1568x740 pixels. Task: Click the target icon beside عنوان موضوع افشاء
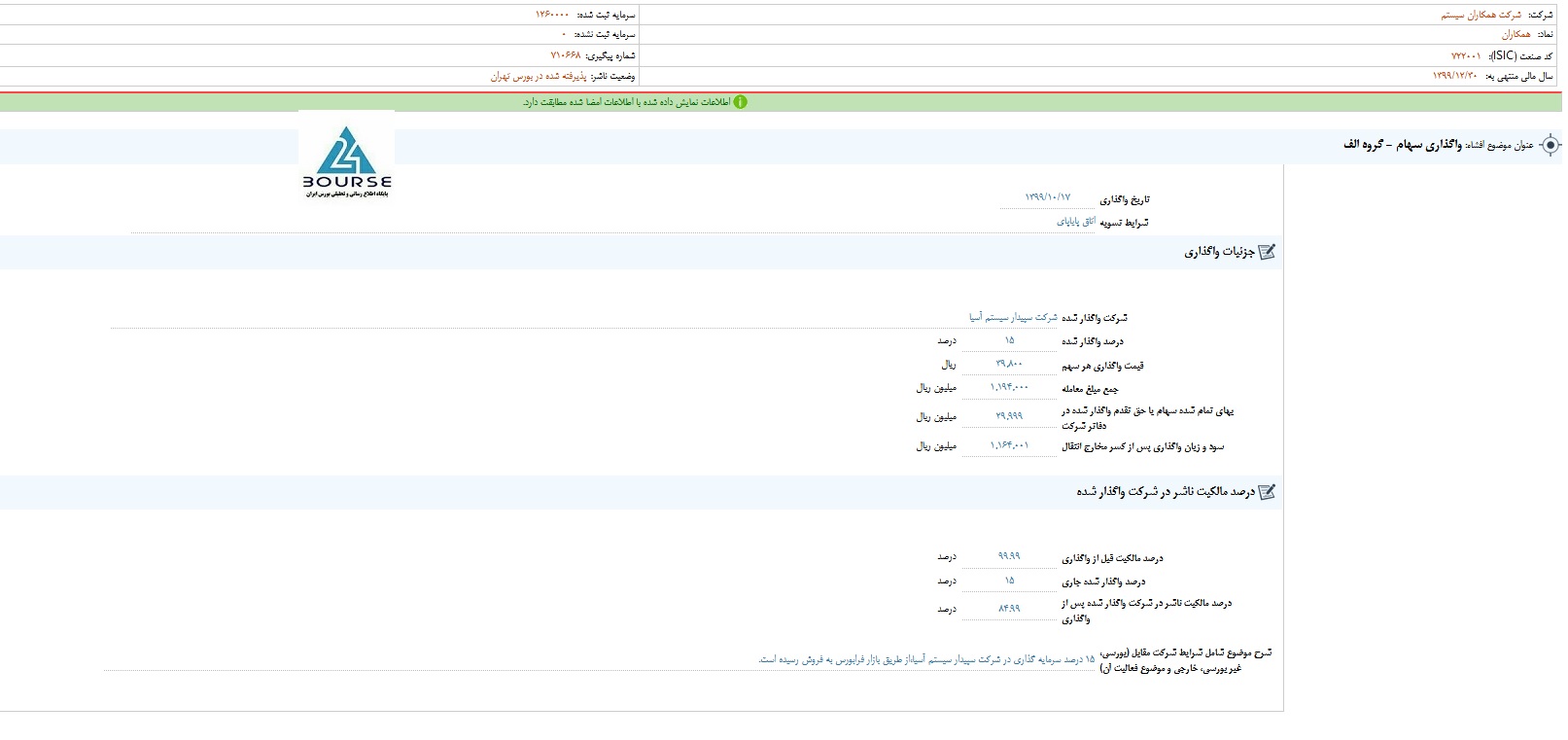click(x=1551, y=145)
